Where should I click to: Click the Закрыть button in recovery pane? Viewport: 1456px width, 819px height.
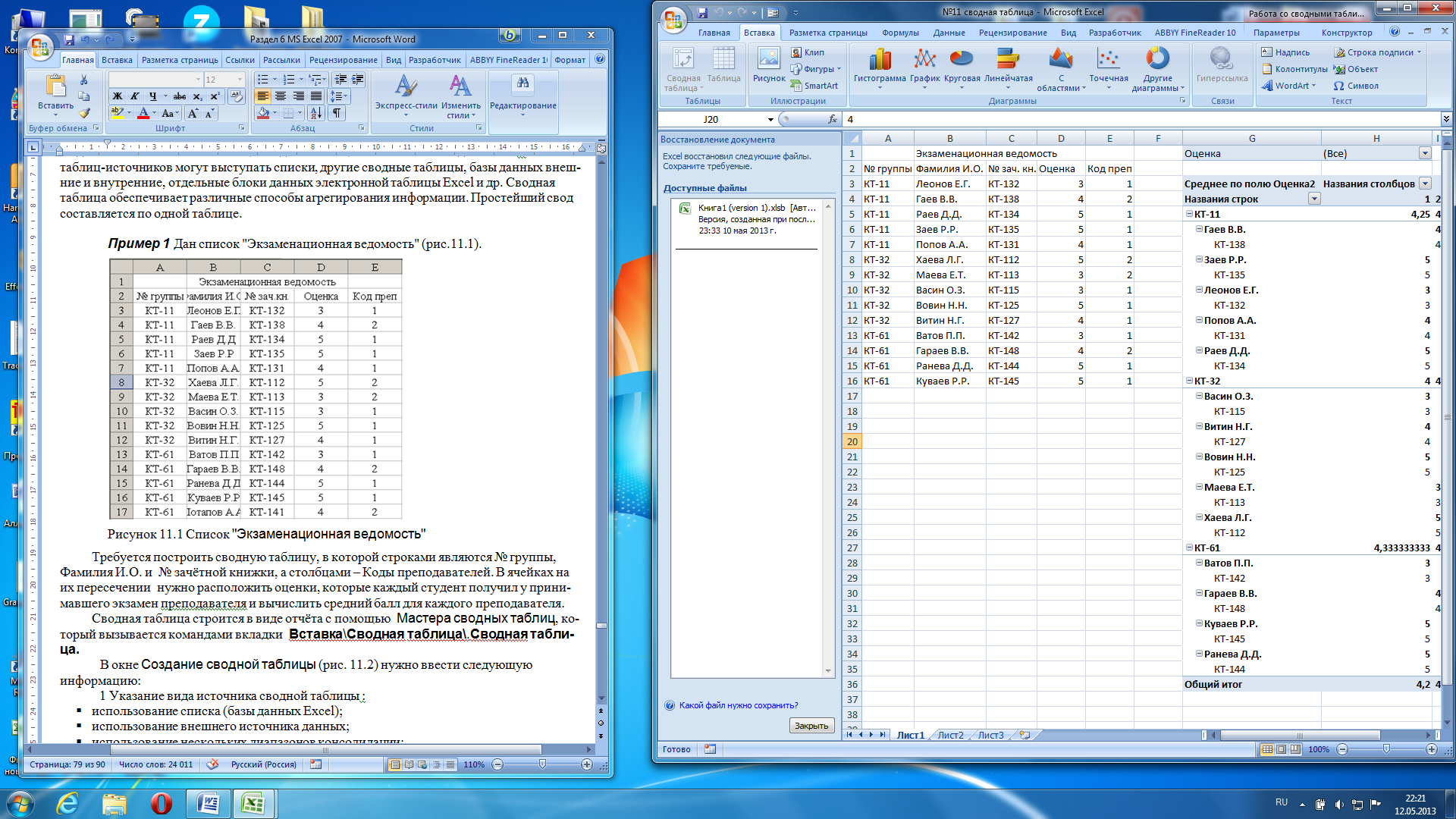[x=811, y=726]
